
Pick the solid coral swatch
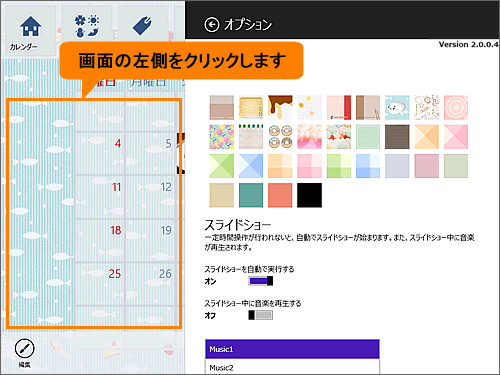pos(280,195)
